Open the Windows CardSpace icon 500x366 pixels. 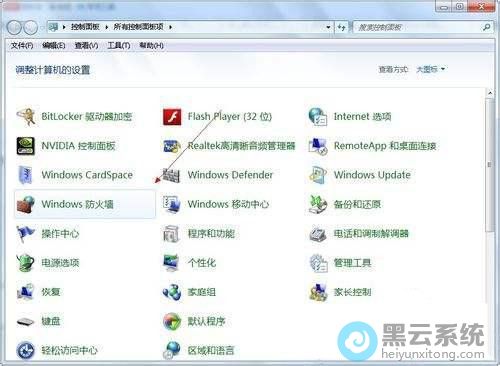click(x=26, y=175)
